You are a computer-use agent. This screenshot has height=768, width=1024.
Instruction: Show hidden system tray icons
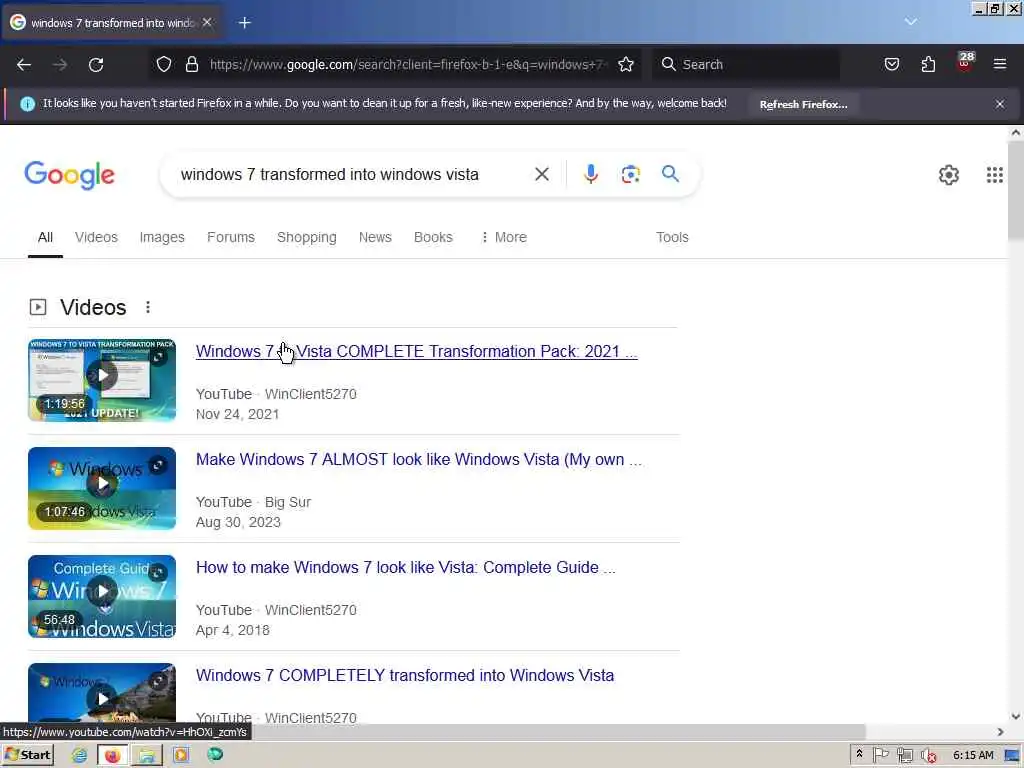[859, 754]
